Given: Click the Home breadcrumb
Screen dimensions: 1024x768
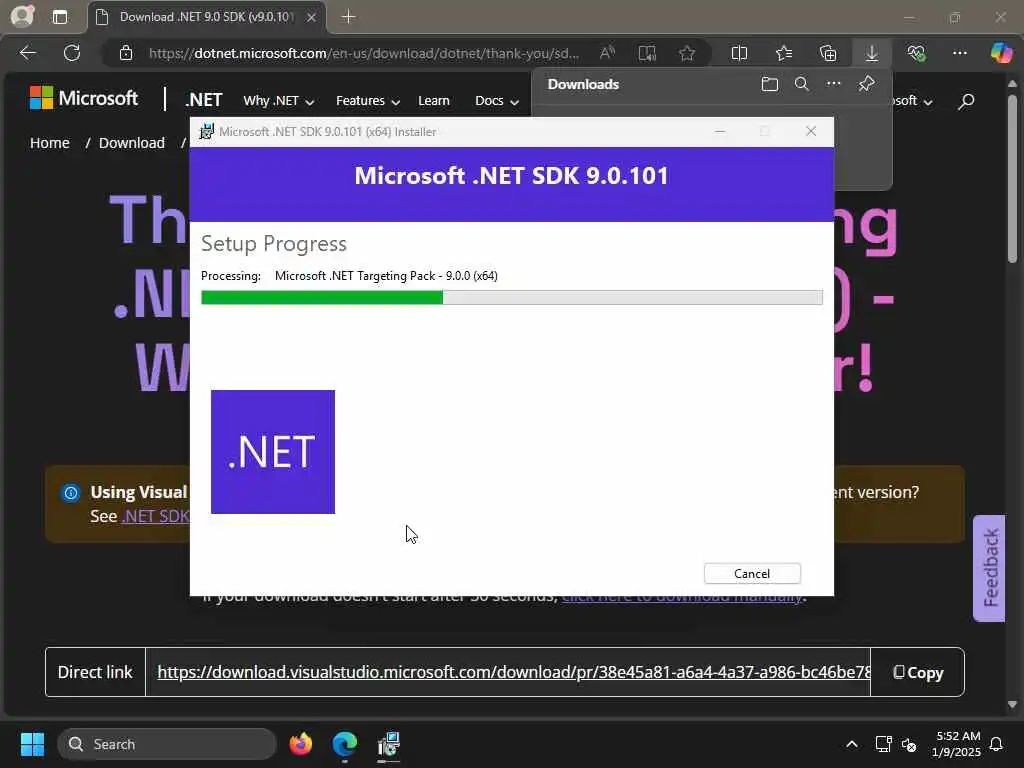Looking at the screenshot, I should 50,142.
